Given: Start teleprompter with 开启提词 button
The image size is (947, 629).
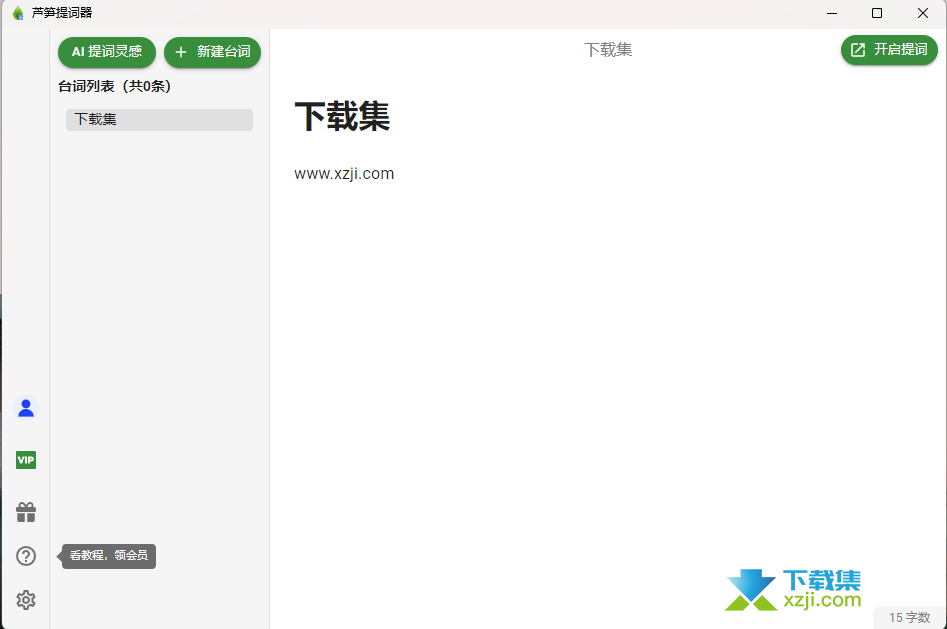Looking at the screenshot, I should coord(889,50).
